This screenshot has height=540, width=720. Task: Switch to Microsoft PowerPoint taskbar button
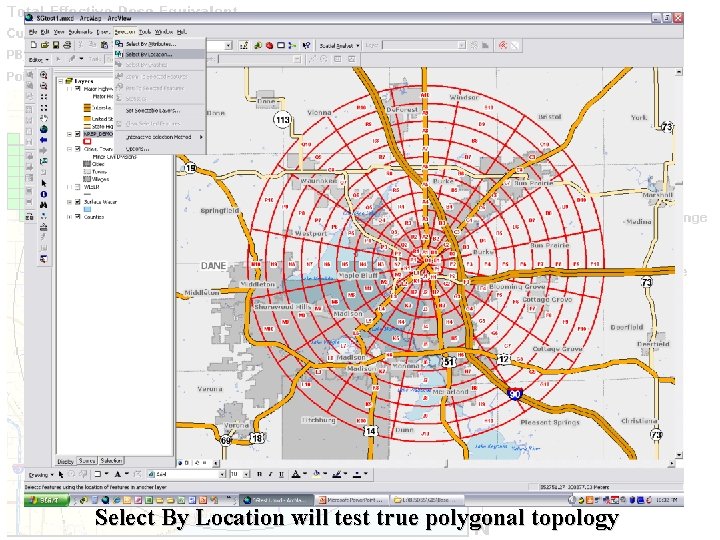click(x=352, y=500)
